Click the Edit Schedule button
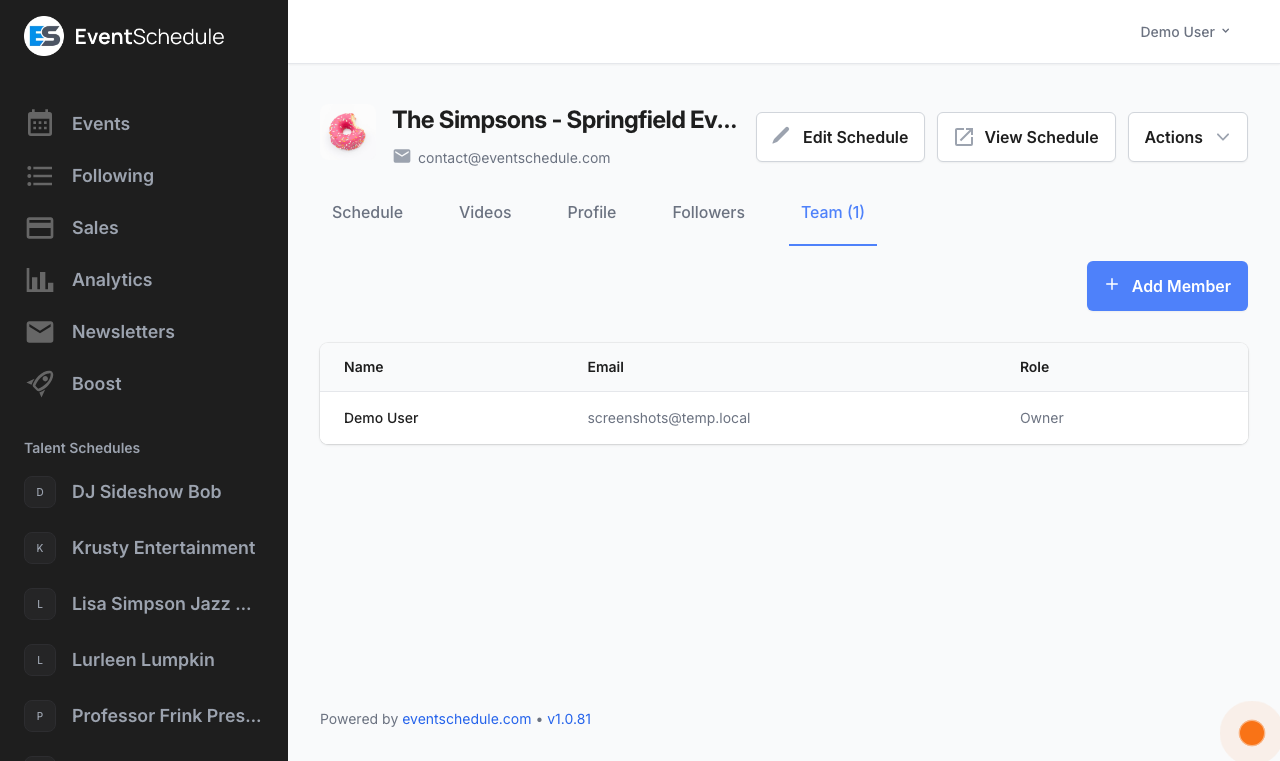Viewport: 1280px width, 761px height. coord(840,137)
